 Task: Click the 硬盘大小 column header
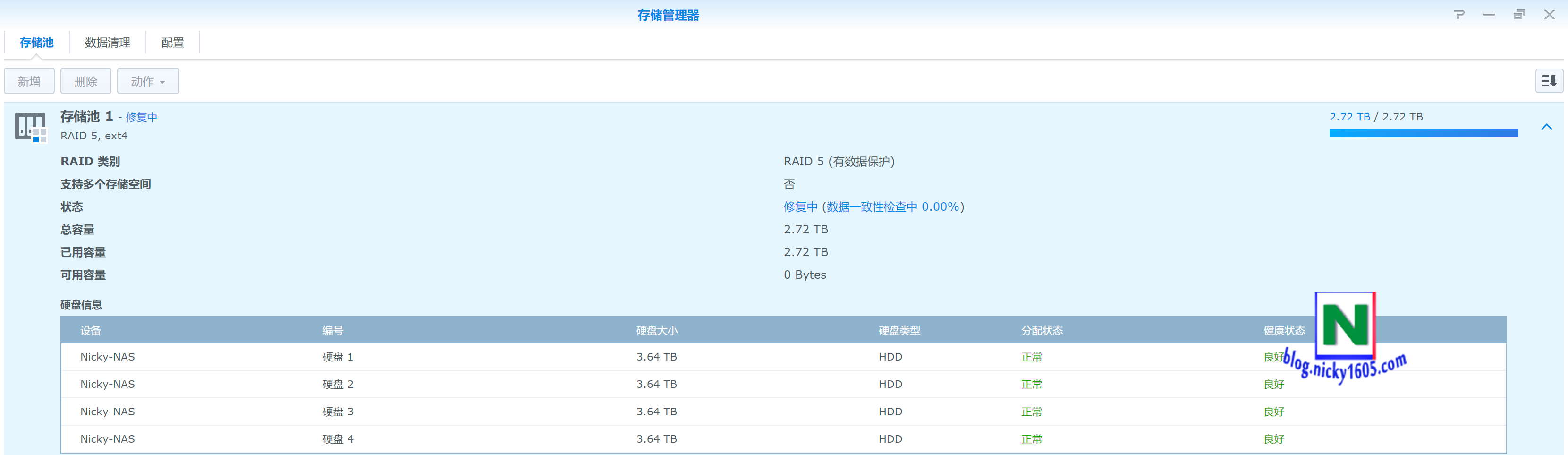[657, 331]
